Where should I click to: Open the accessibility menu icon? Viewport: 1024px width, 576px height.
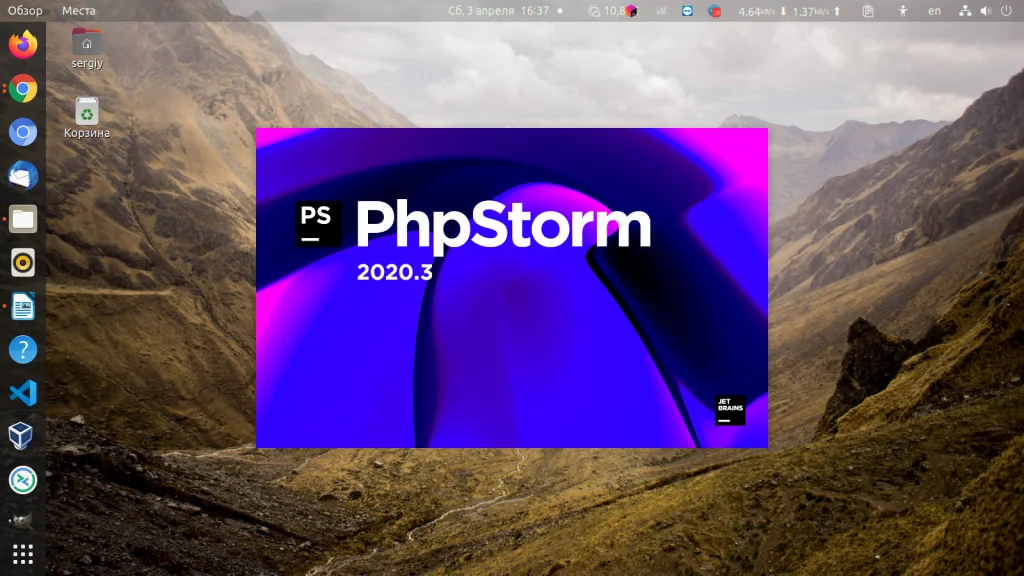click(x=903, y=11)
